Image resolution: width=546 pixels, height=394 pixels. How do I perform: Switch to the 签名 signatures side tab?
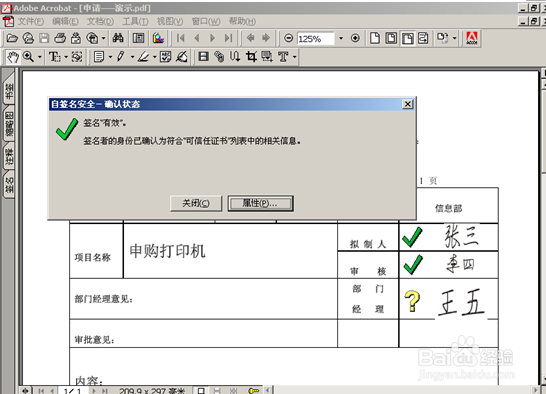pyautogui.click(x=9, y=185)
